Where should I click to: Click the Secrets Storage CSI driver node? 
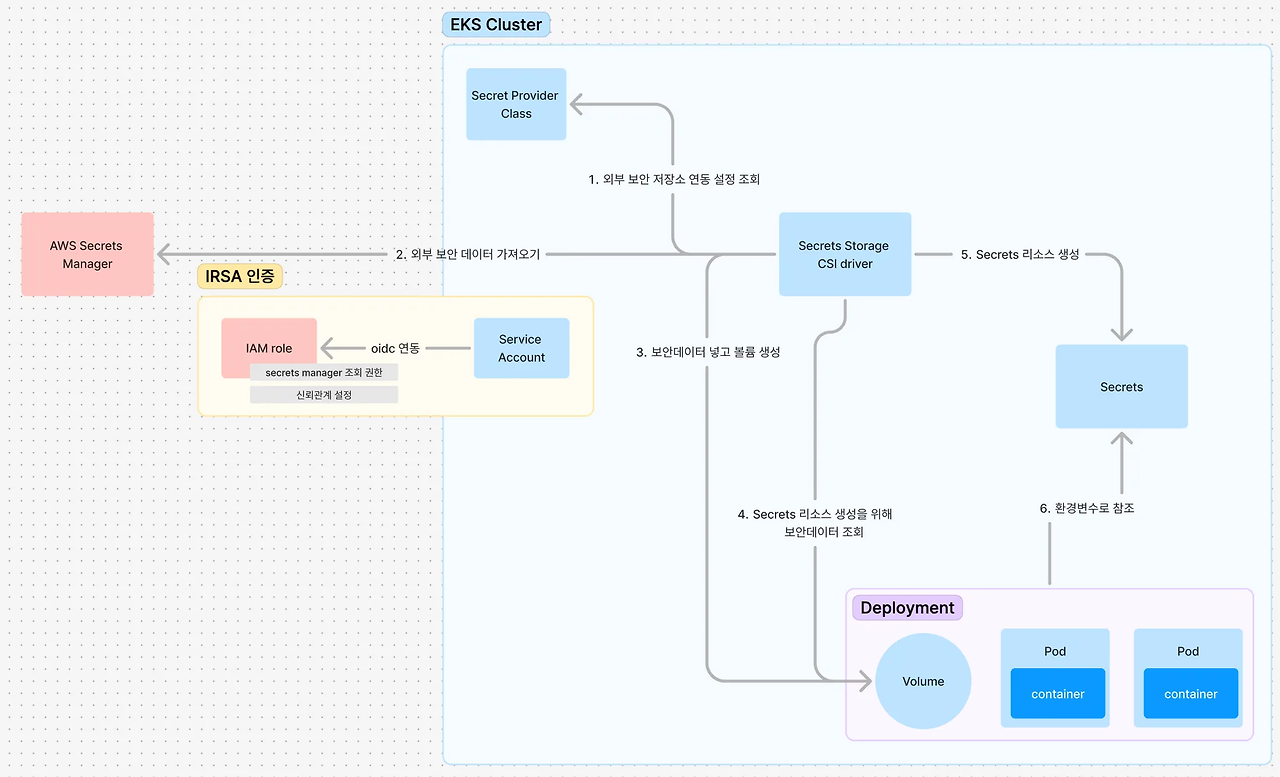pyautogui.click(x=844, y=253)
